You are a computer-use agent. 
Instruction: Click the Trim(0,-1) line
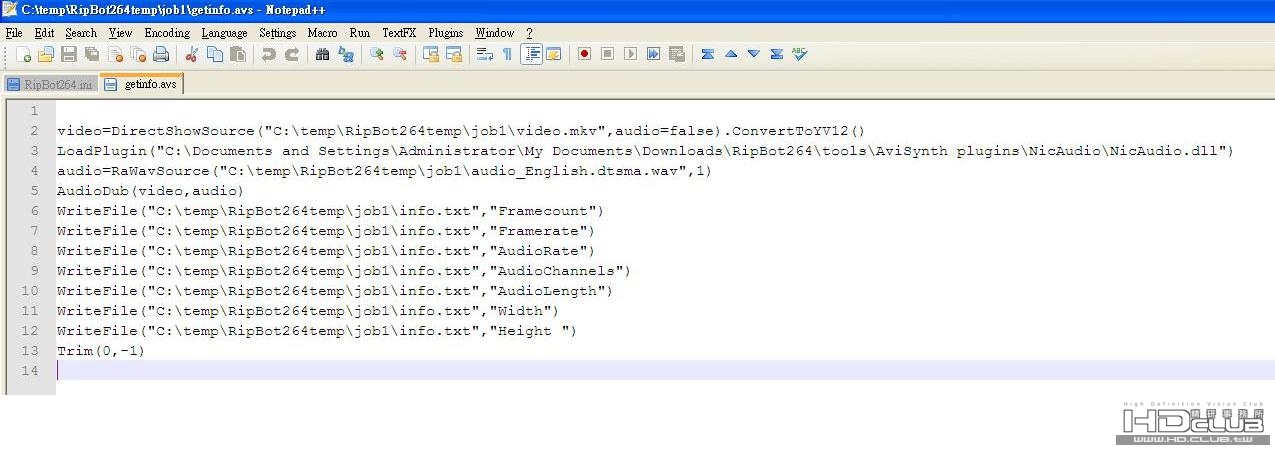point(101,351)
